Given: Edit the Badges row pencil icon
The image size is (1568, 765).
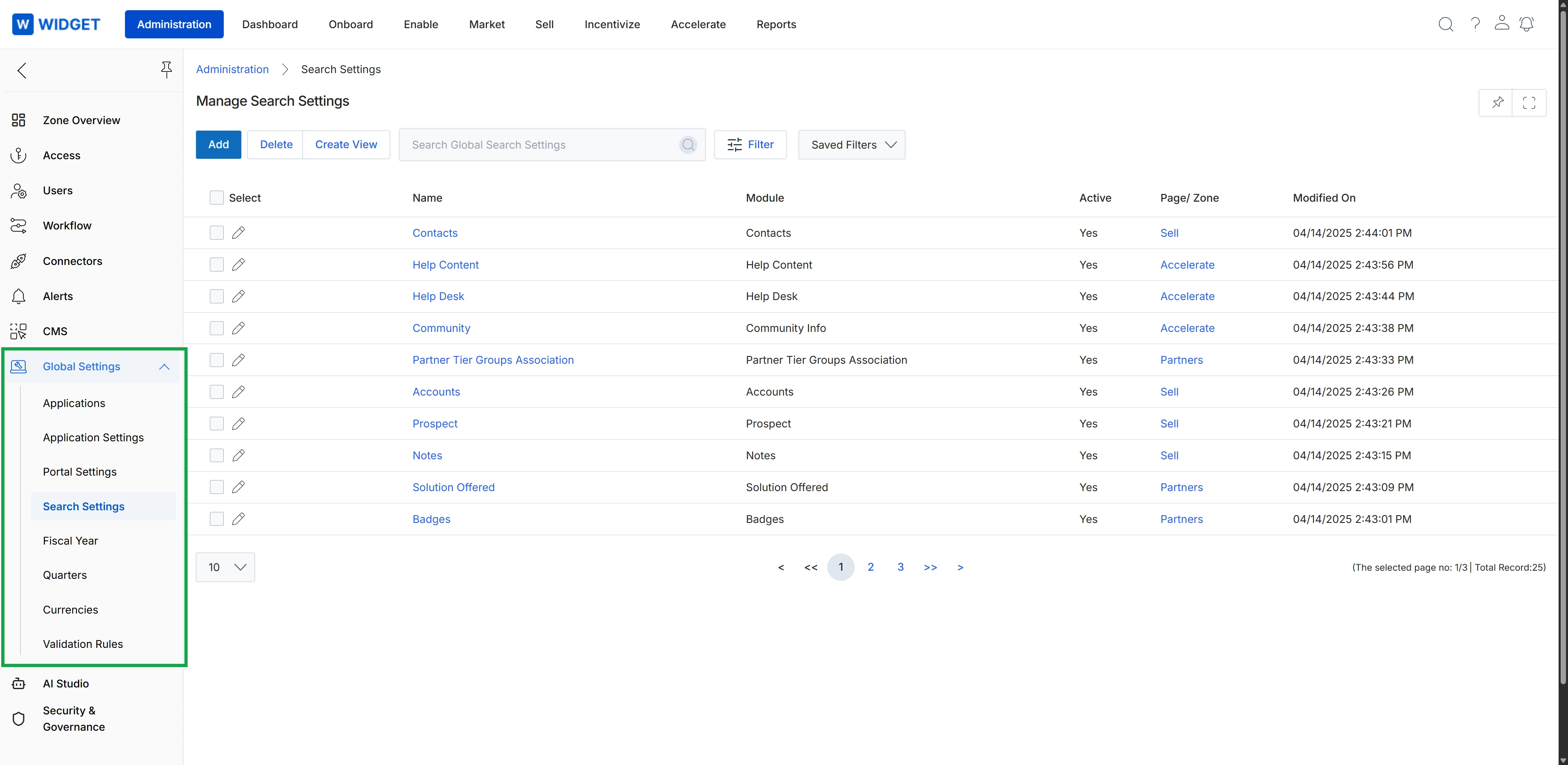Looking at the screenshot, I should pos(238,519).
